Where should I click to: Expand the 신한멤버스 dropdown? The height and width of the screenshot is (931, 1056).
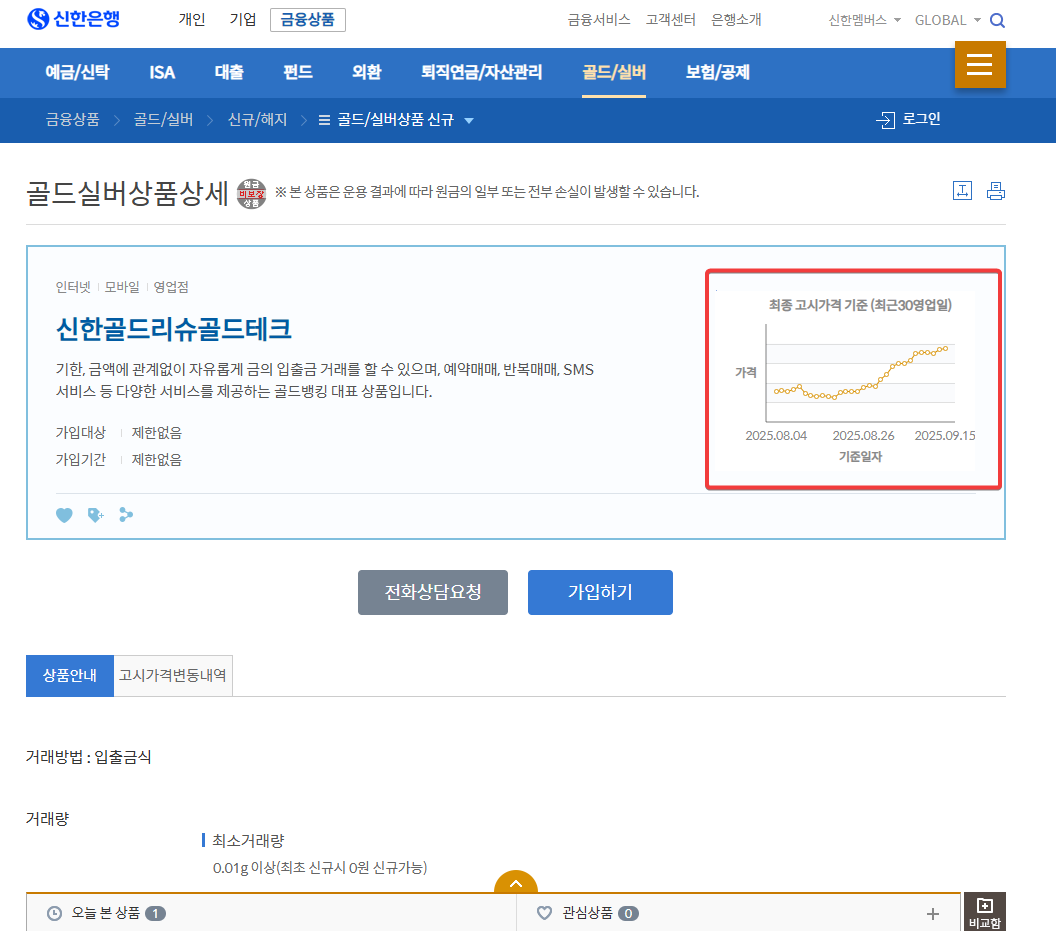[864, 20]
